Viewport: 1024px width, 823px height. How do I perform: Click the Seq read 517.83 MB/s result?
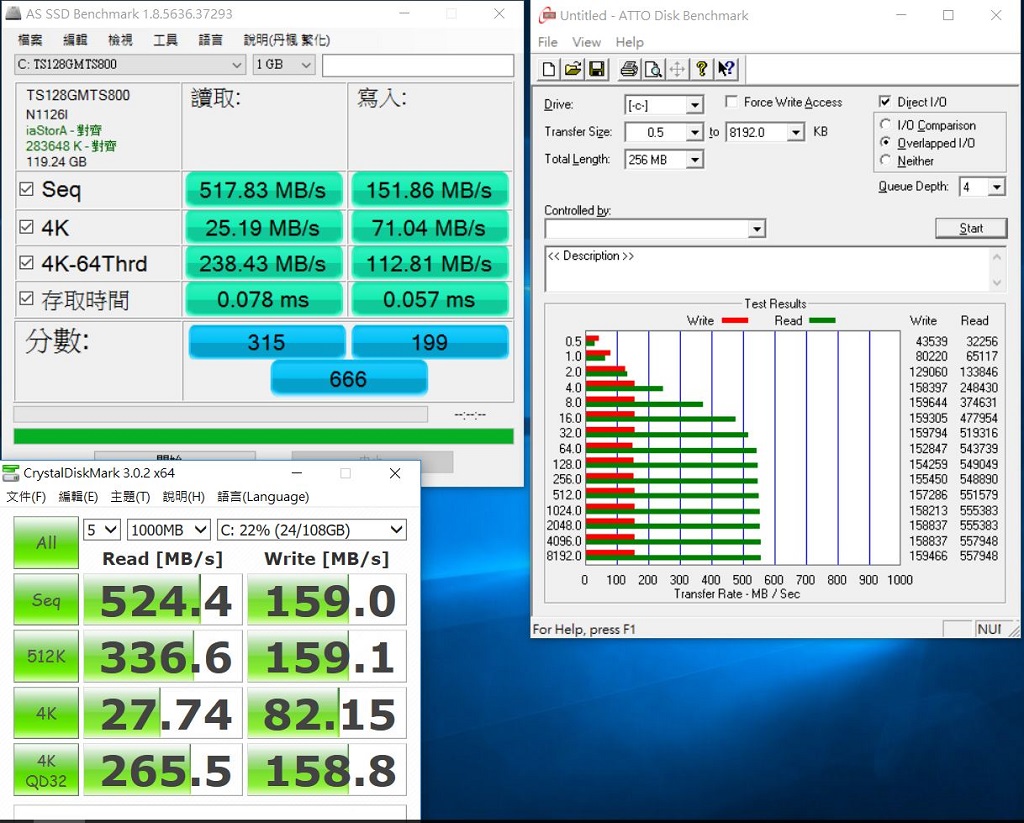pyautogui.click(x=263, y=190)
